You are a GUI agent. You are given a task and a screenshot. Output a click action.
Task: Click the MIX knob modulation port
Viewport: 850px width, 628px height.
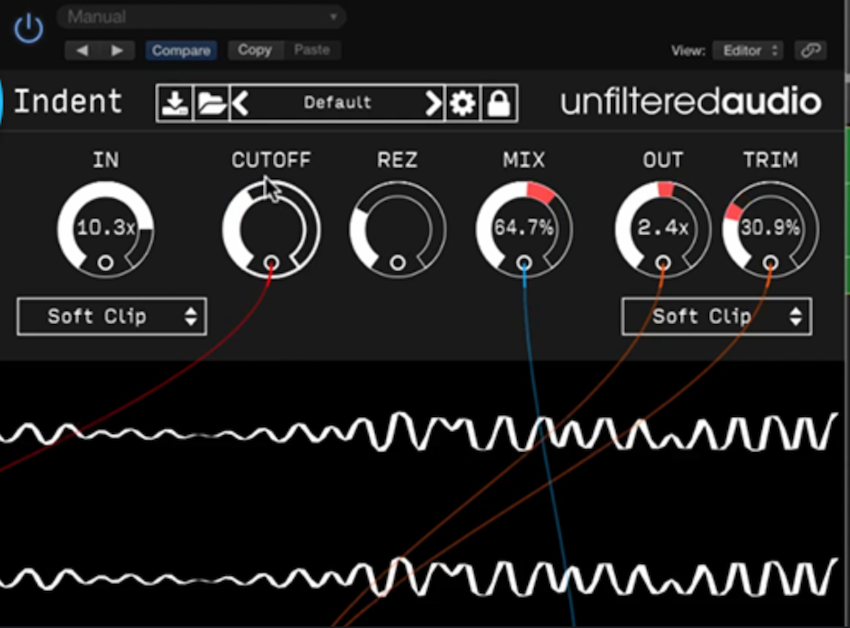[524, 263]
